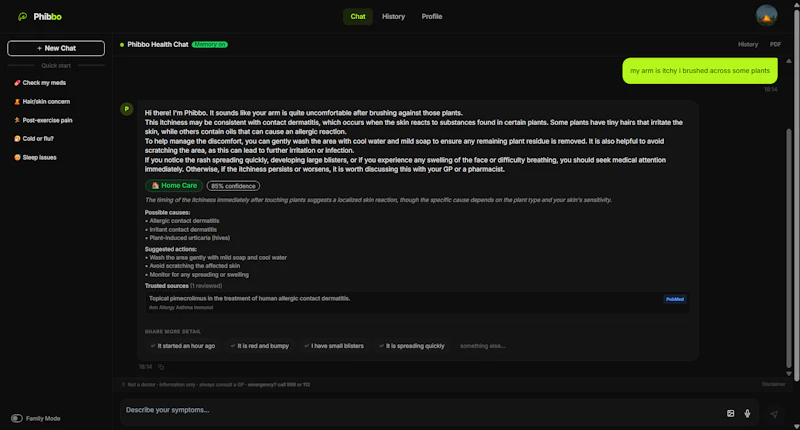Viewport: 800px width, 430px height.
Task: Switch to the Chat tab
Action: 358,16
